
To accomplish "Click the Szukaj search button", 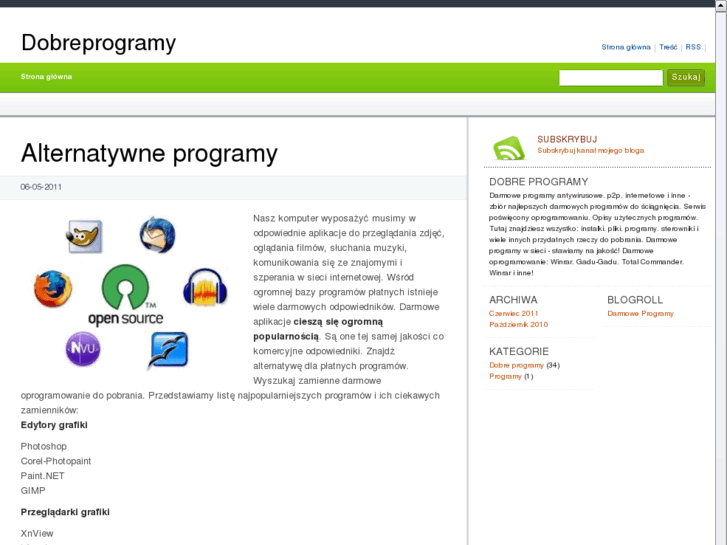I will click(x=686, y=77).
